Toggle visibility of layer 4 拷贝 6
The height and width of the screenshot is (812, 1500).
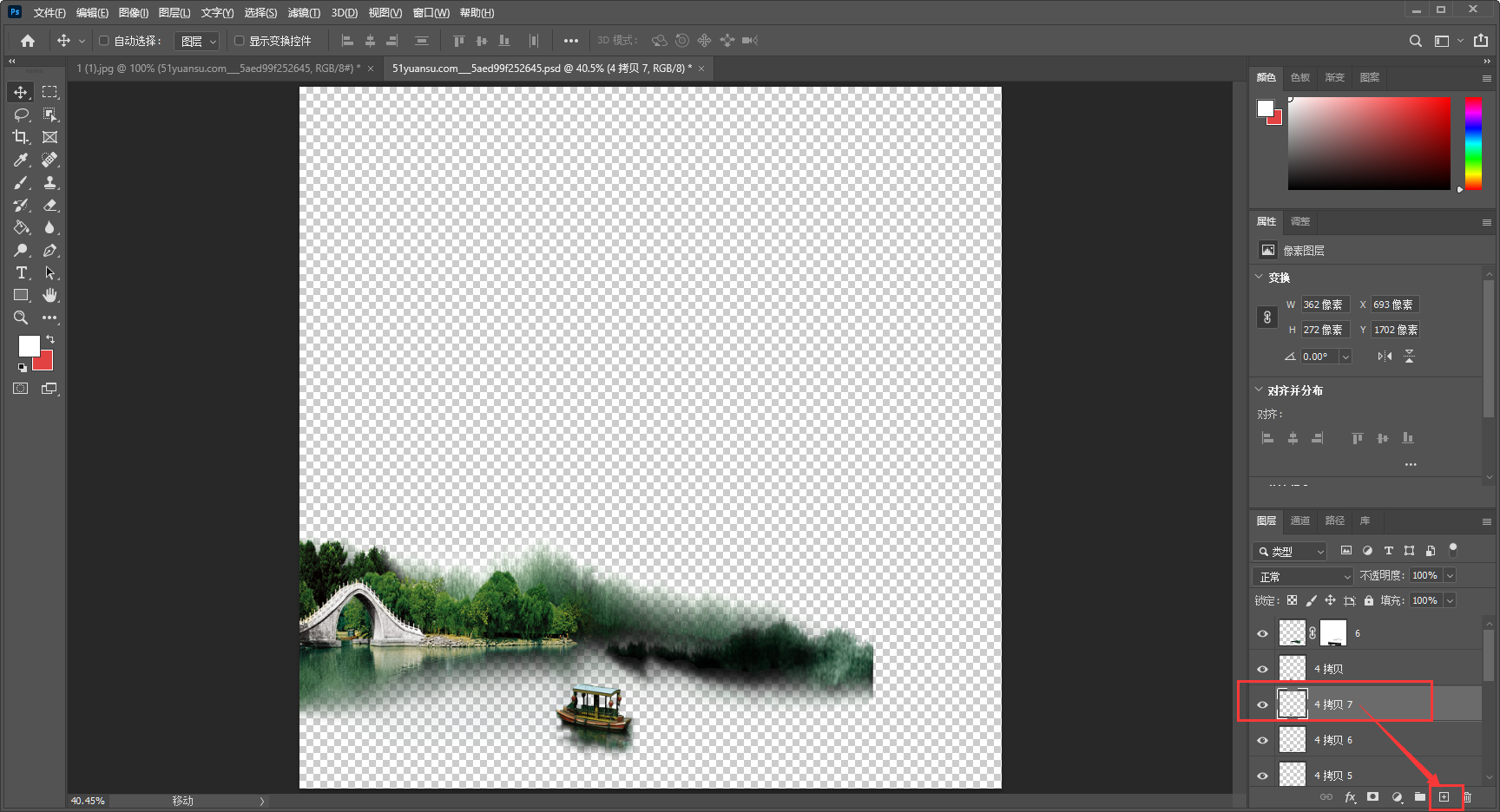click(x=1262, y=740)
